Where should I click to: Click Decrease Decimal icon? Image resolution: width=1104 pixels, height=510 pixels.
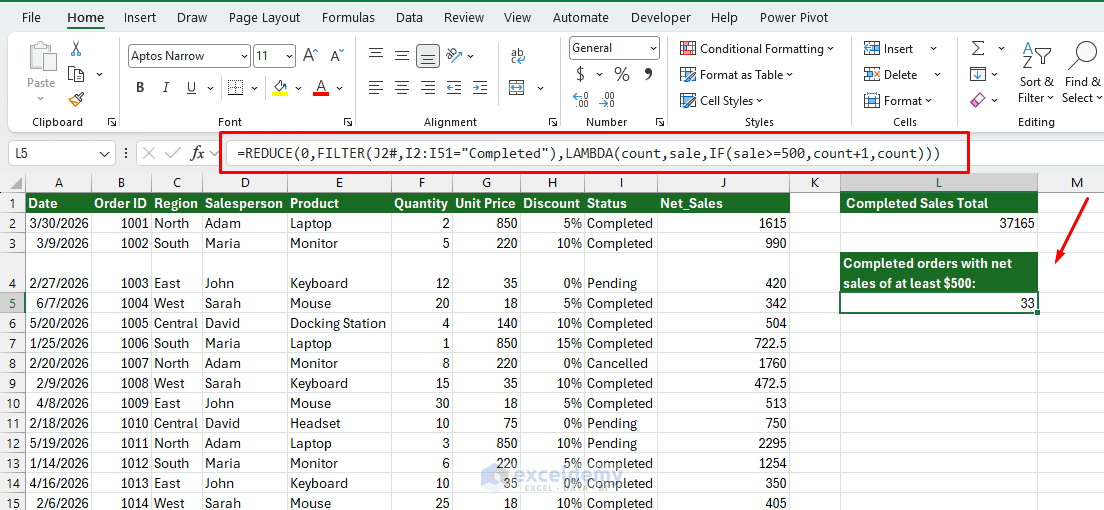coord(607,100)
